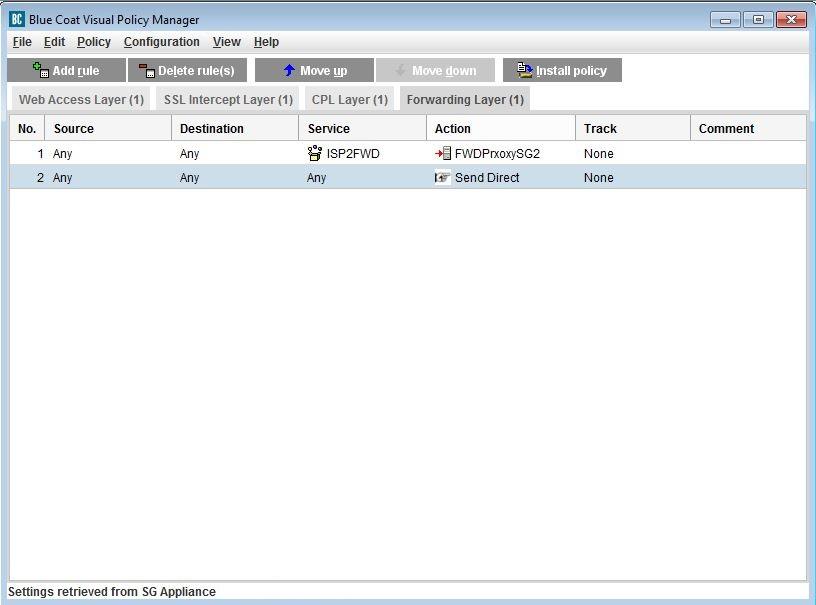
Task: Select the Forwarding Layer tab
Action: click(465, 100)
